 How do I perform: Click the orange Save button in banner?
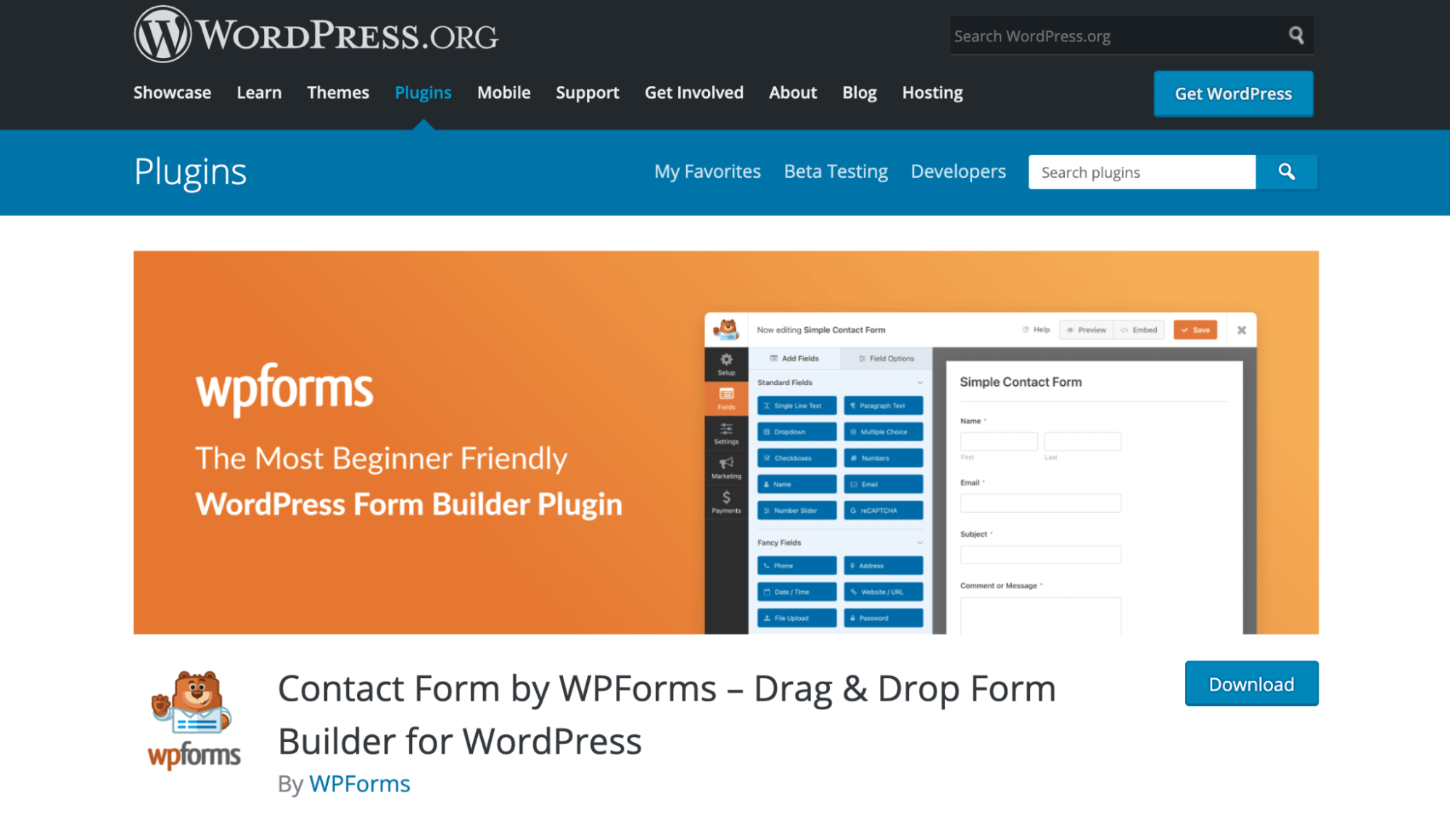(1195, 330)
